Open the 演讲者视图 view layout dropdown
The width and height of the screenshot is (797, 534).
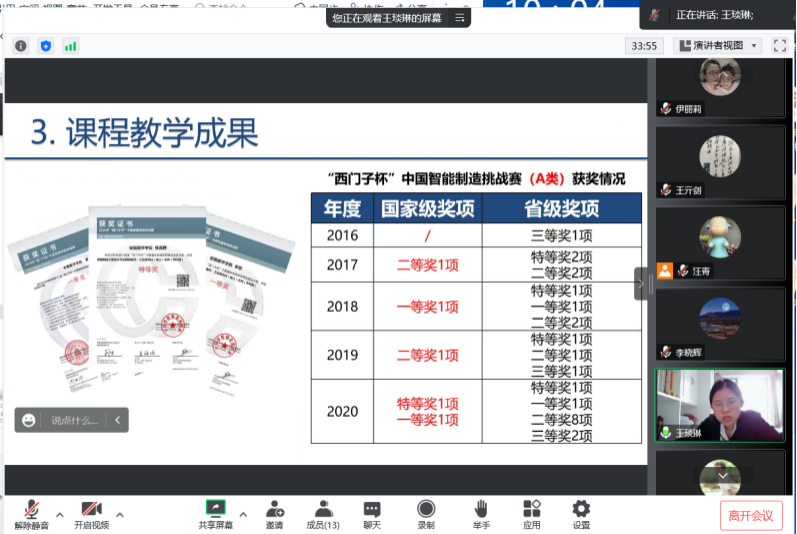click(718, 45)
